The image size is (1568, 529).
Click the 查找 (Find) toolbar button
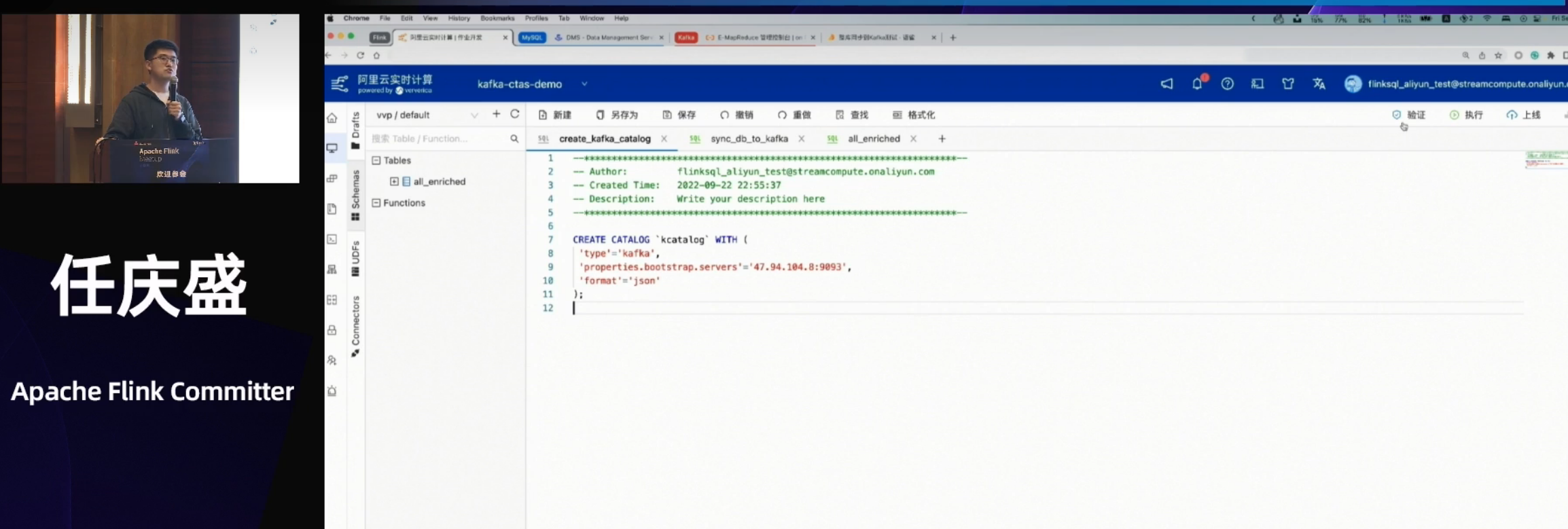(x=852, y=115)
